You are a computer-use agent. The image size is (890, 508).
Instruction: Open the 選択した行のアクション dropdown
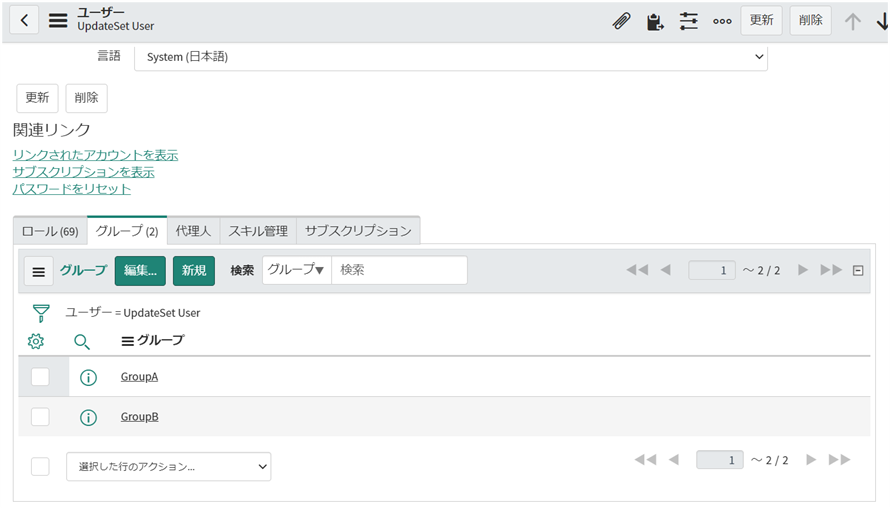click(x=169, y=467)
